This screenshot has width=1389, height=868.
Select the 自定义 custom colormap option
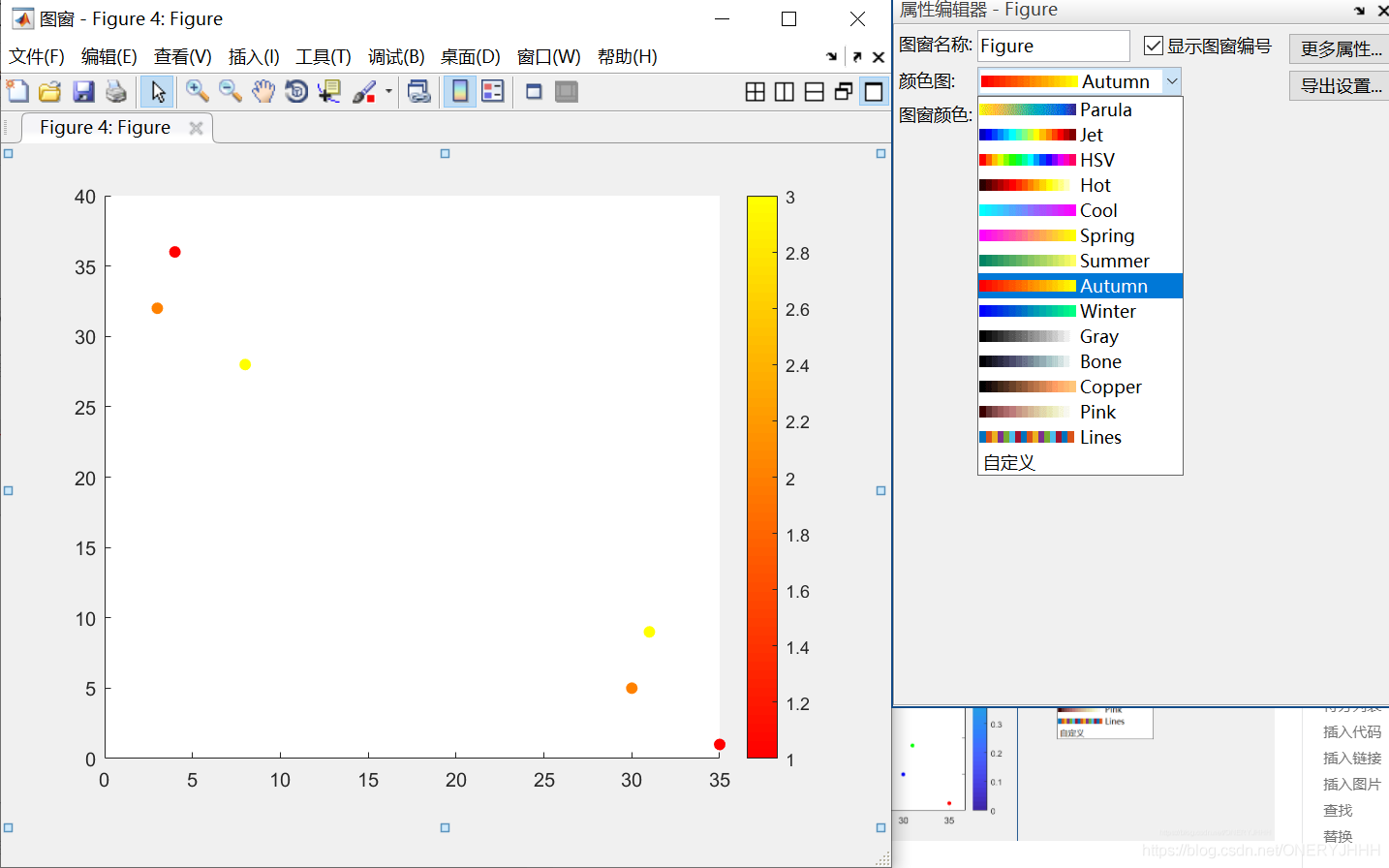click(1080, 462)
